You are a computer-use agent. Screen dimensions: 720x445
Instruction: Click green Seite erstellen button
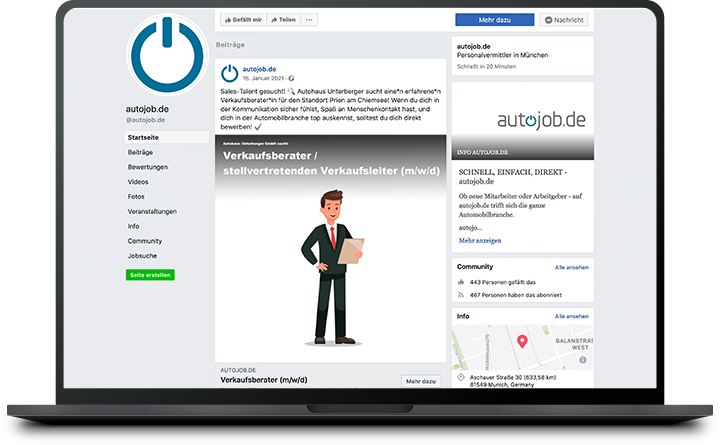coord(150,275)
